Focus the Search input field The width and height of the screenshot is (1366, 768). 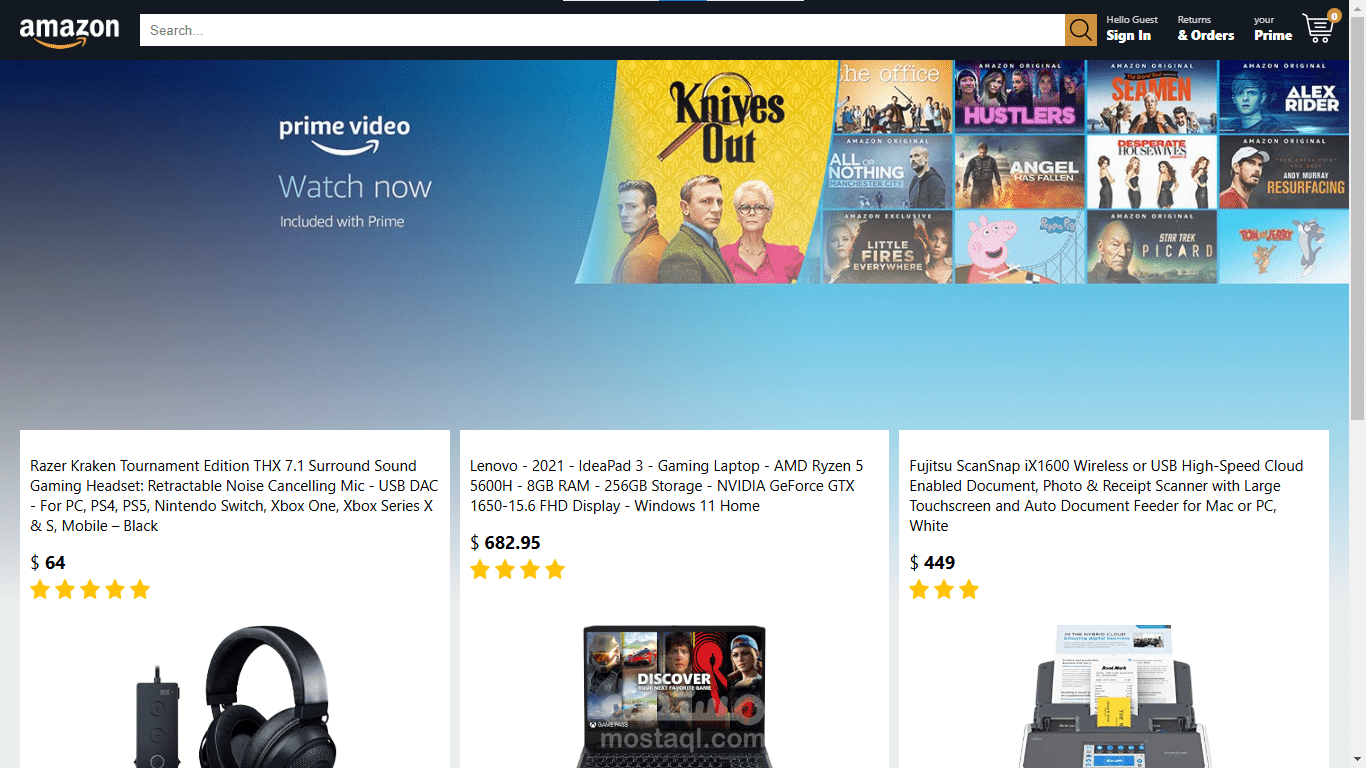[602, 30]
